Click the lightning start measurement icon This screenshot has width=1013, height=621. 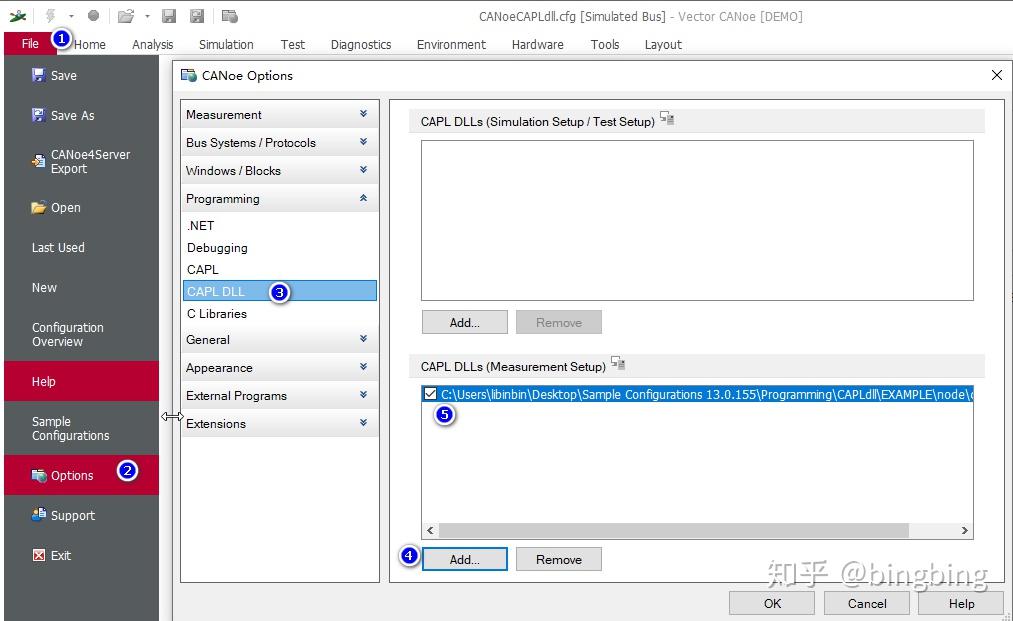(x=50, y=16)
